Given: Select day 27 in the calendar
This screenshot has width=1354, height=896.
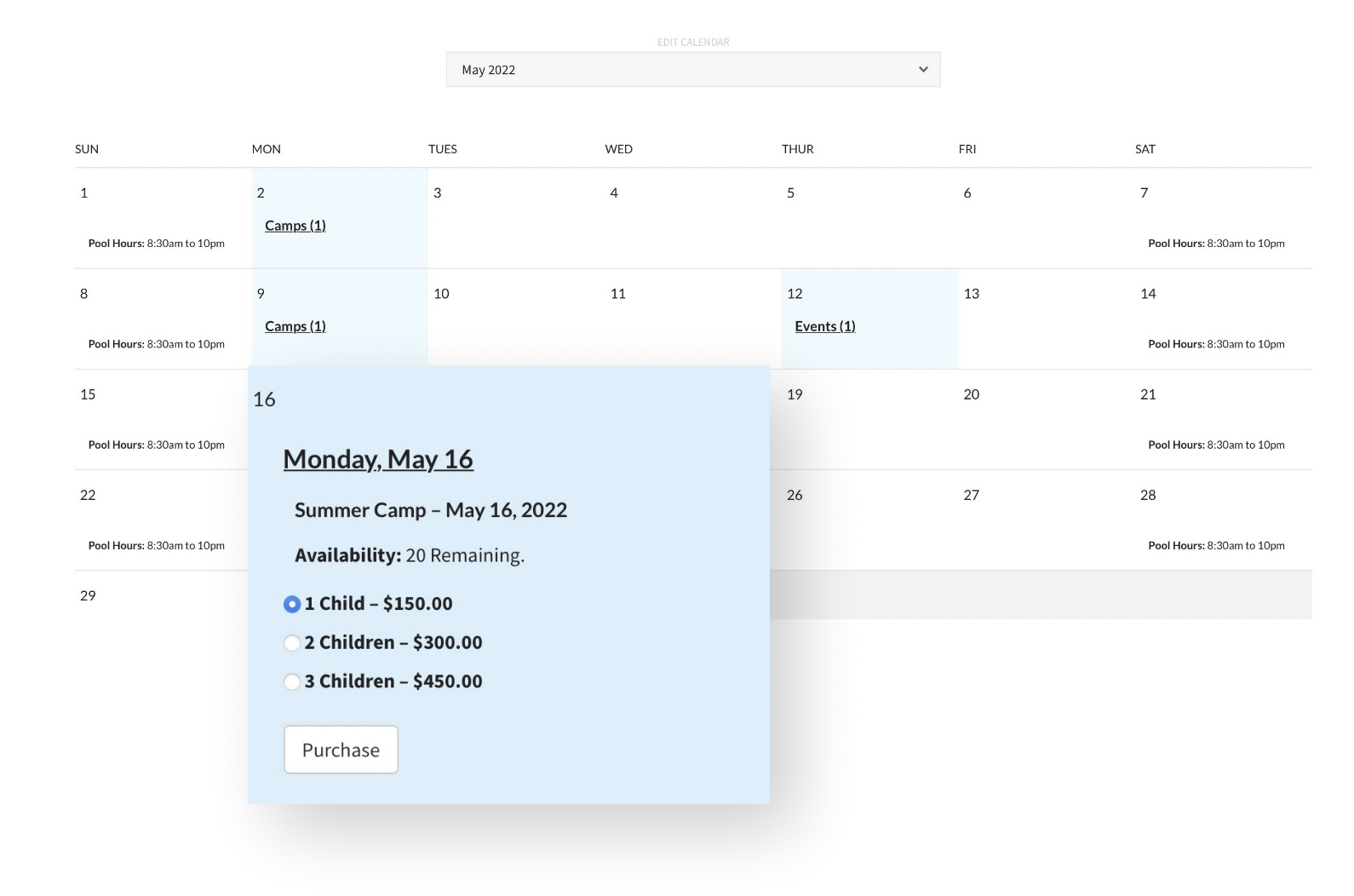Looking at the screenshot, I should [x=971, y=495].
